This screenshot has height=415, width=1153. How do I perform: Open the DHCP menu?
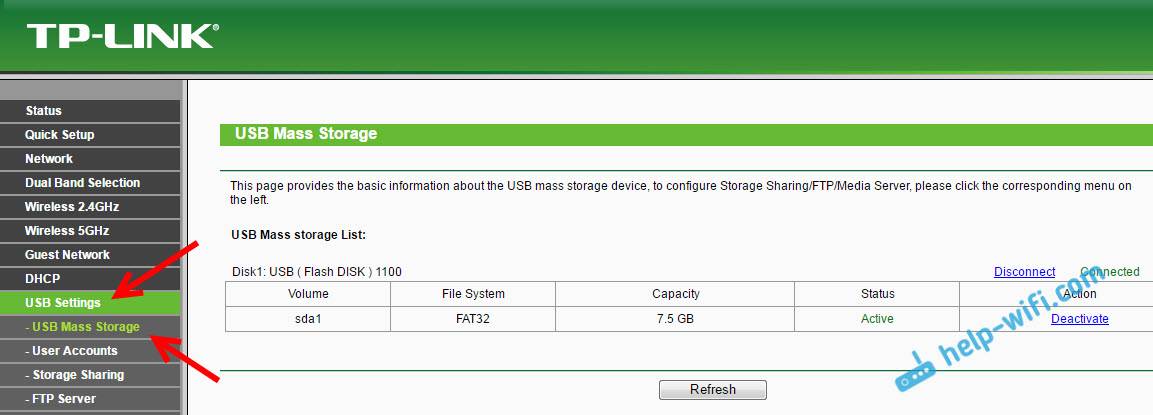point(44,279)
